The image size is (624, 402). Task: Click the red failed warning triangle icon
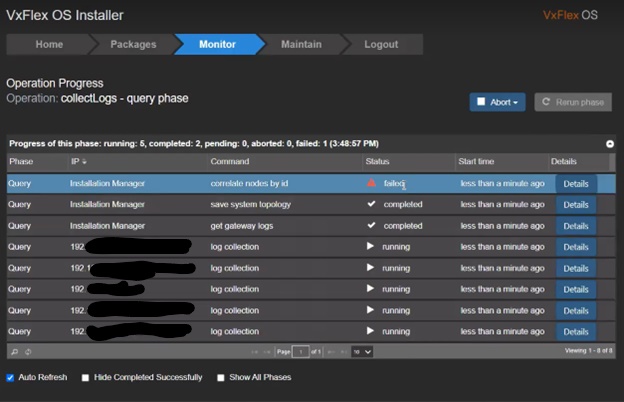coord(372,183)
